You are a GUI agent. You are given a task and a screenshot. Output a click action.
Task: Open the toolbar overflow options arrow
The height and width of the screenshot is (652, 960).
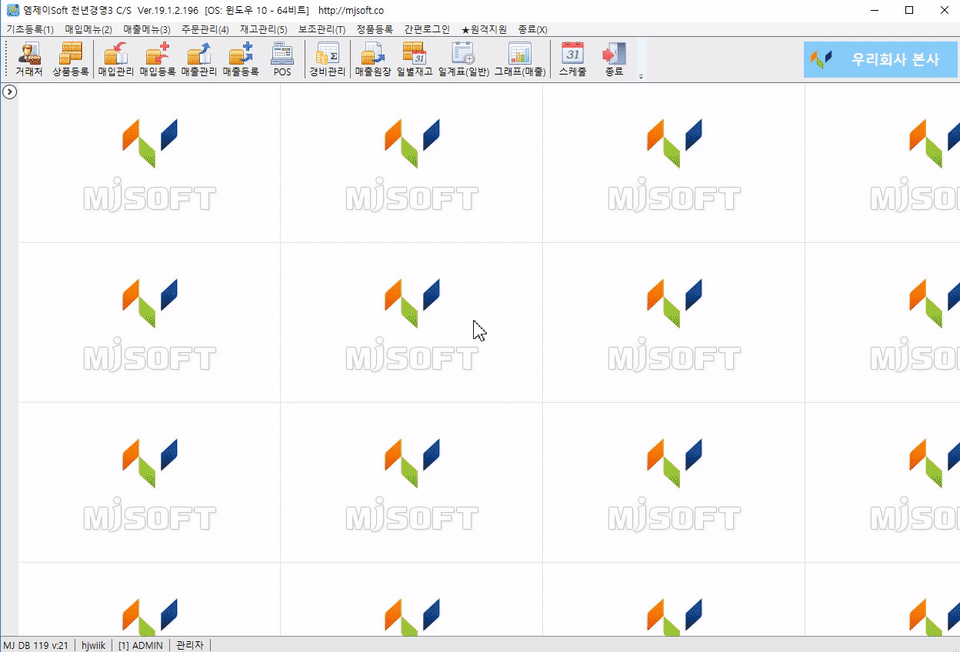coord(641,77)
